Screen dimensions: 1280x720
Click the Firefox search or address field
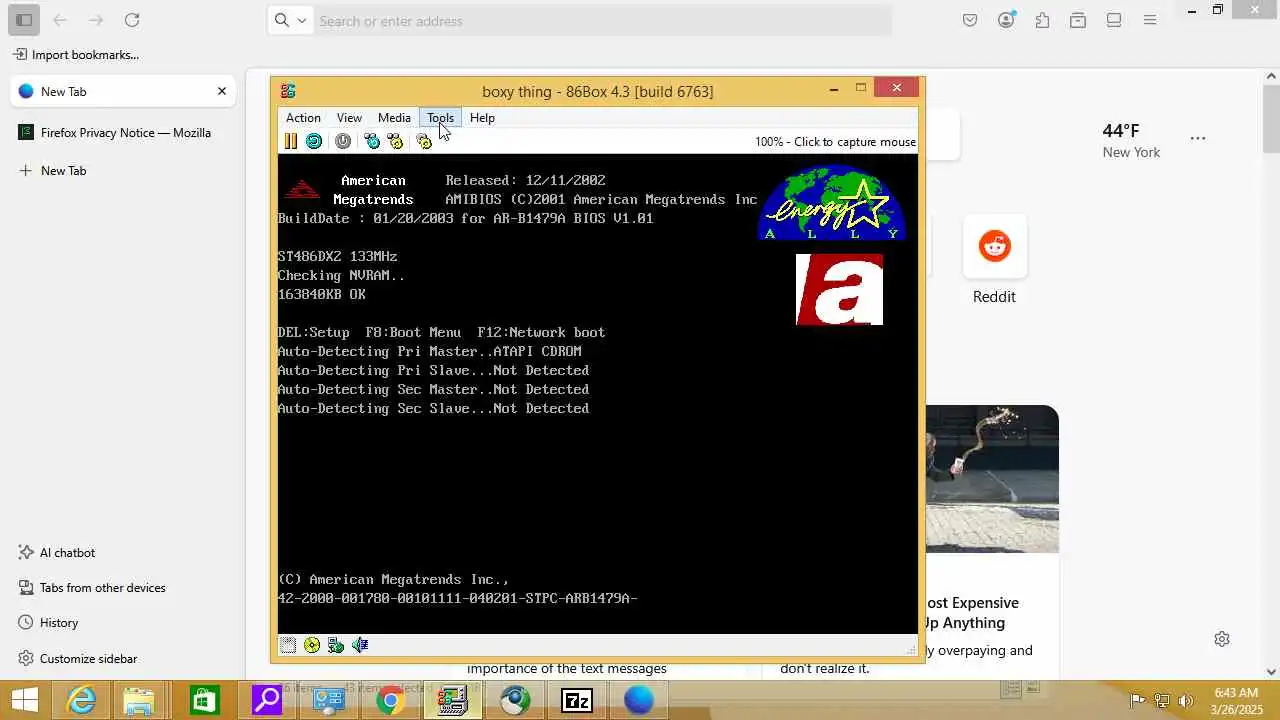(x=603, y=20)
